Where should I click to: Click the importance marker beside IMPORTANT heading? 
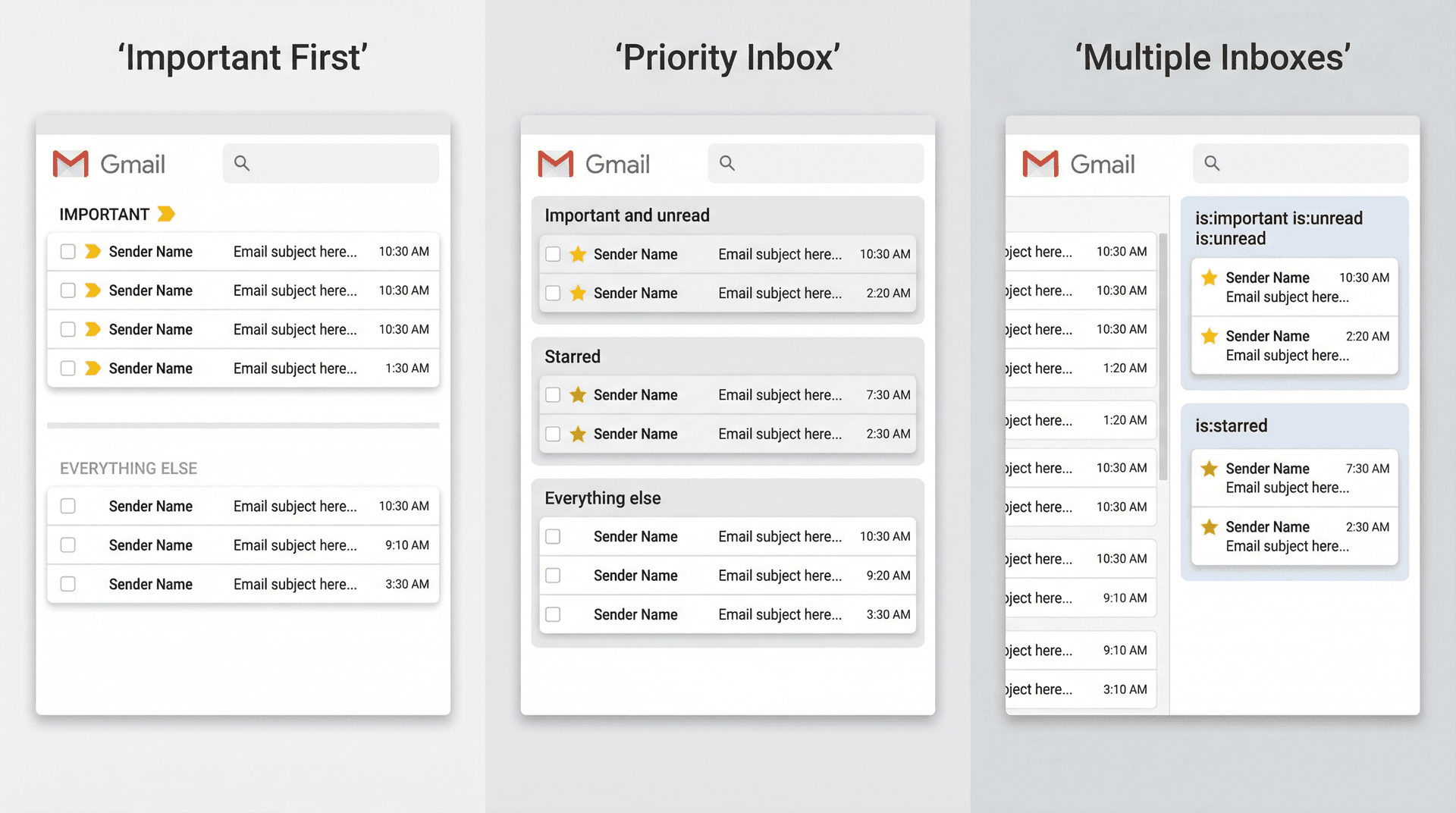166,214
